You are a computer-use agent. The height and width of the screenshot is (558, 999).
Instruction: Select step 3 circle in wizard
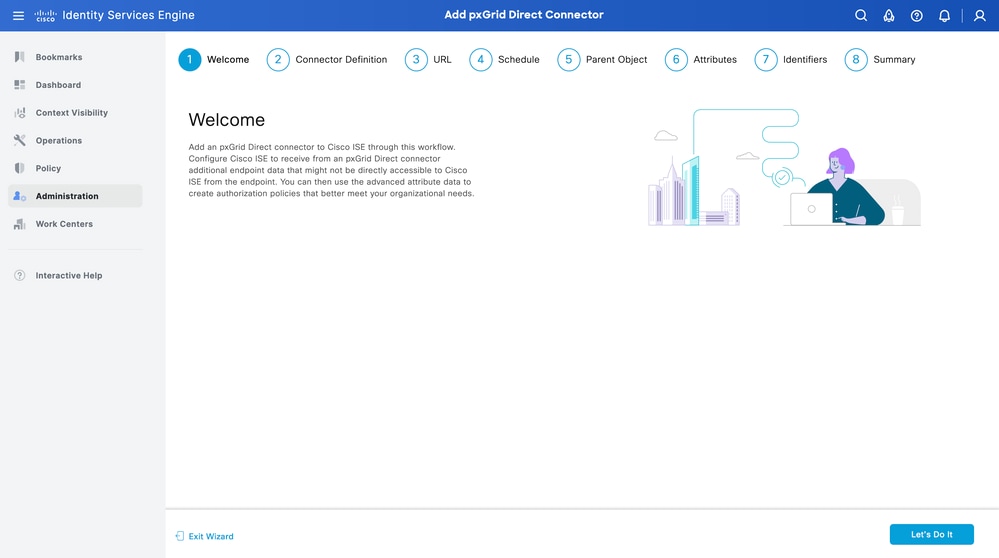(x=416, y=59)
